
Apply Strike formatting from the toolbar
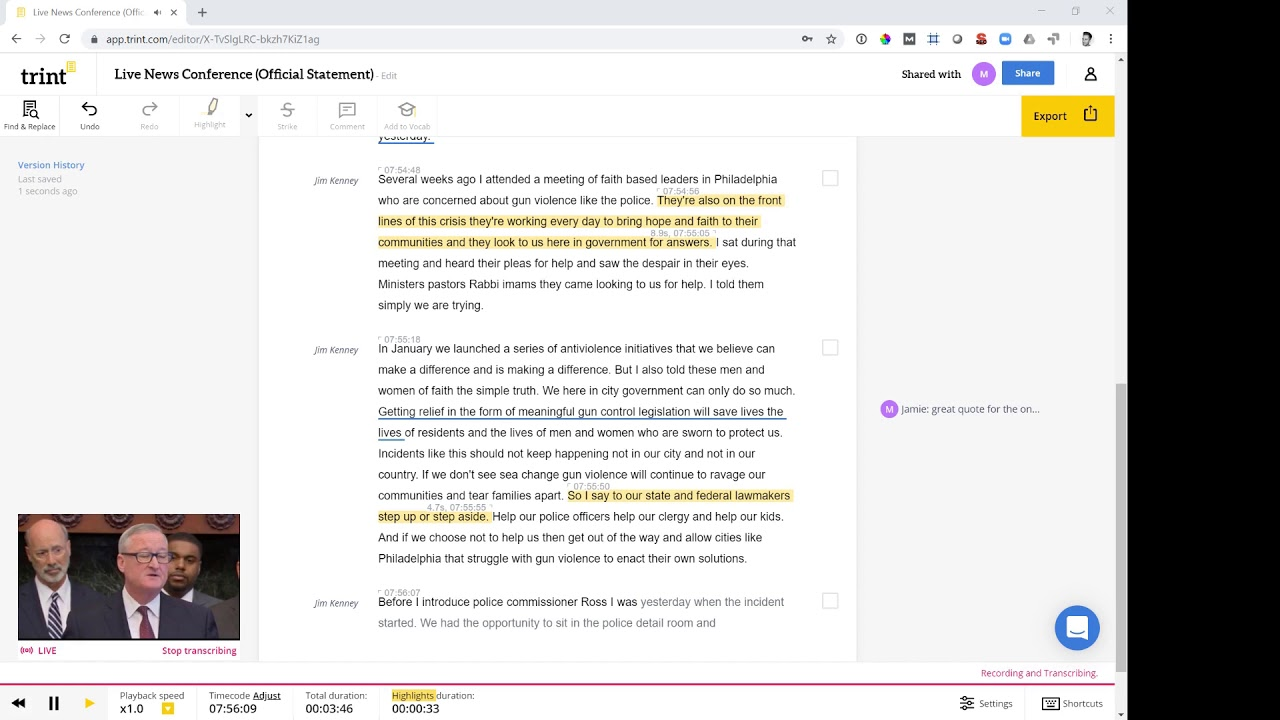point(287,115)
